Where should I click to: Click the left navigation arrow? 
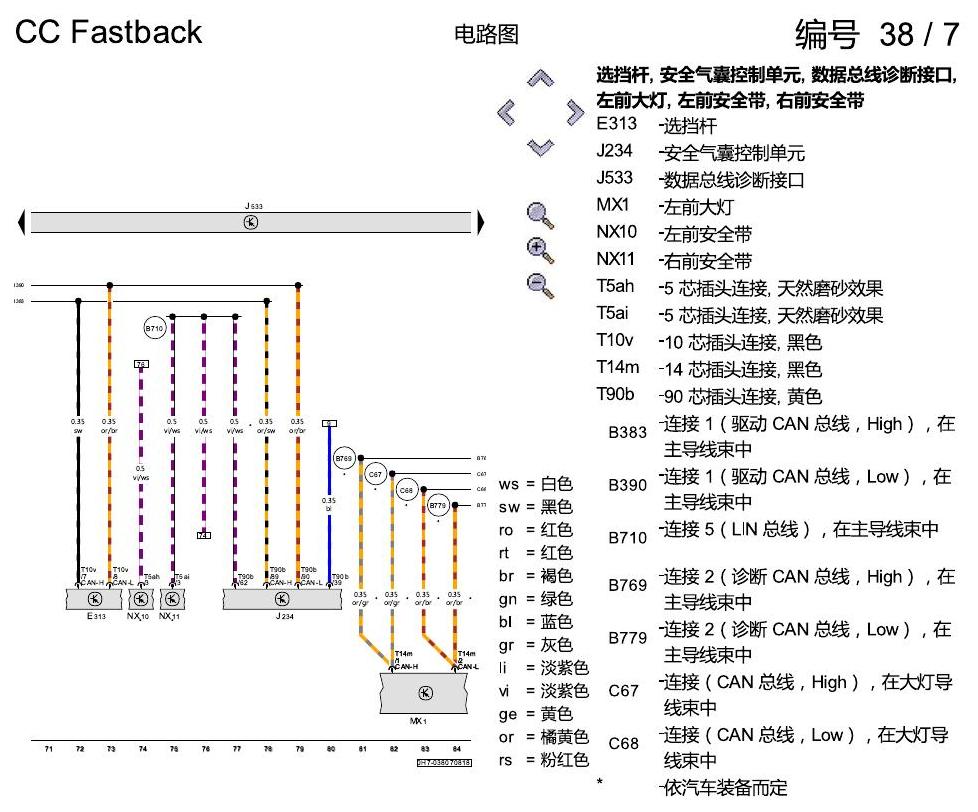[x=506, y=113]
